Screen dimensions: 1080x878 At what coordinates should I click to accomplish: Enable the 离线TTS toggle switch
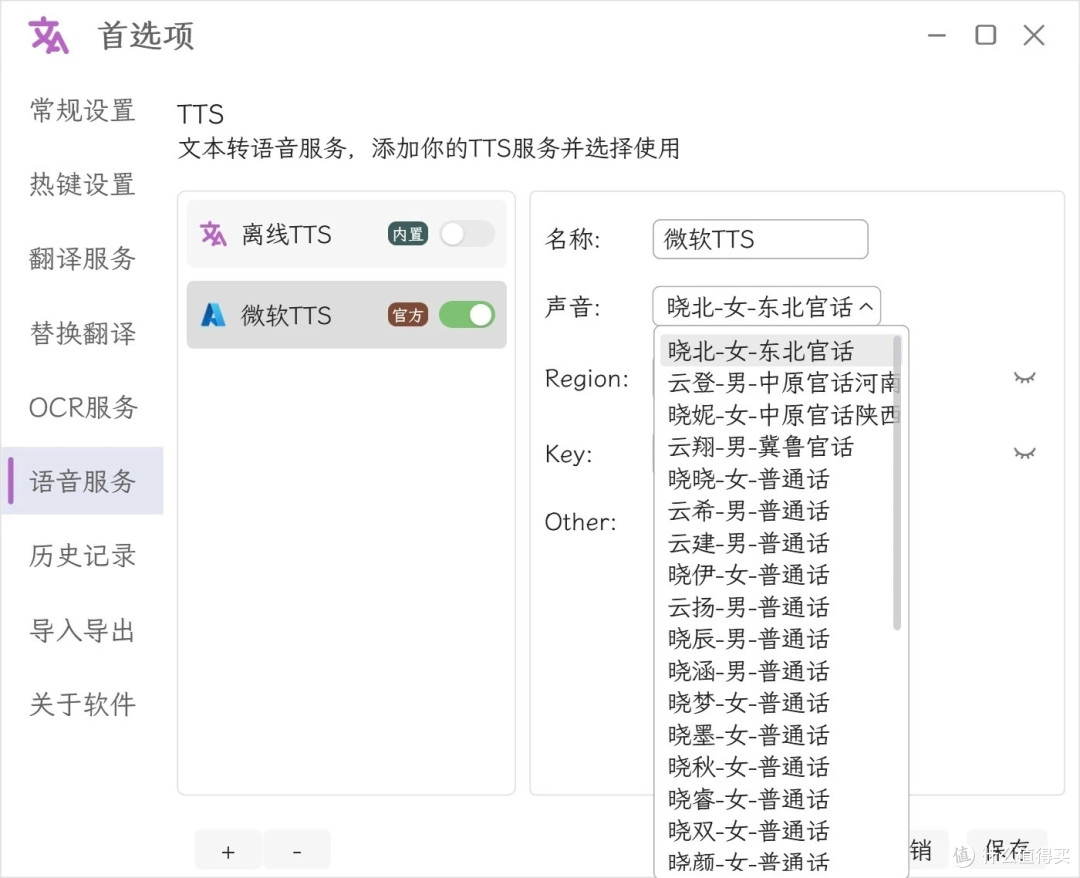click(x=467, y=234)
